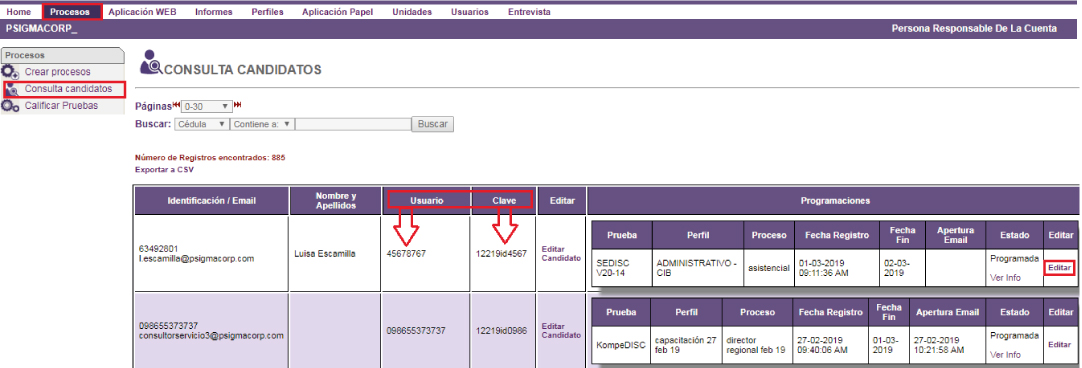Click Editar Candidato for user 098655373737
1082x368 pixels.
[x=561, y=331]
